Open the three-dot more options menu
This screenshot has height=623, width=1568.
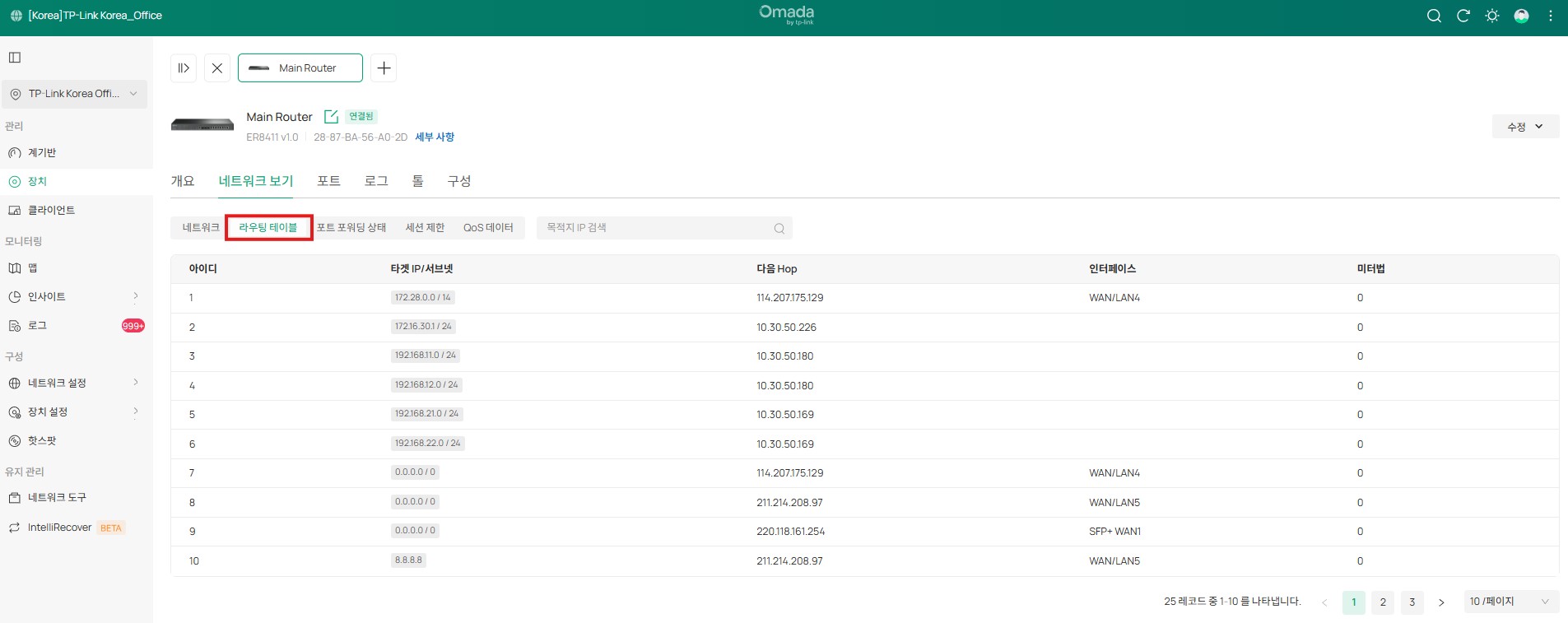[1551, 16]
